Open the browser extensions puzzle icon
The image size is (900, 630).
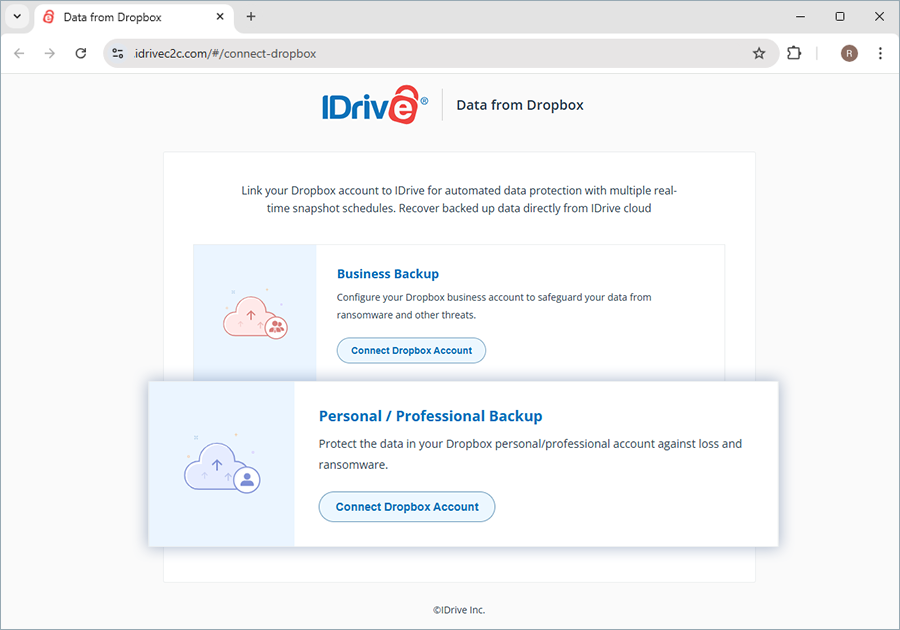(794, 53)
